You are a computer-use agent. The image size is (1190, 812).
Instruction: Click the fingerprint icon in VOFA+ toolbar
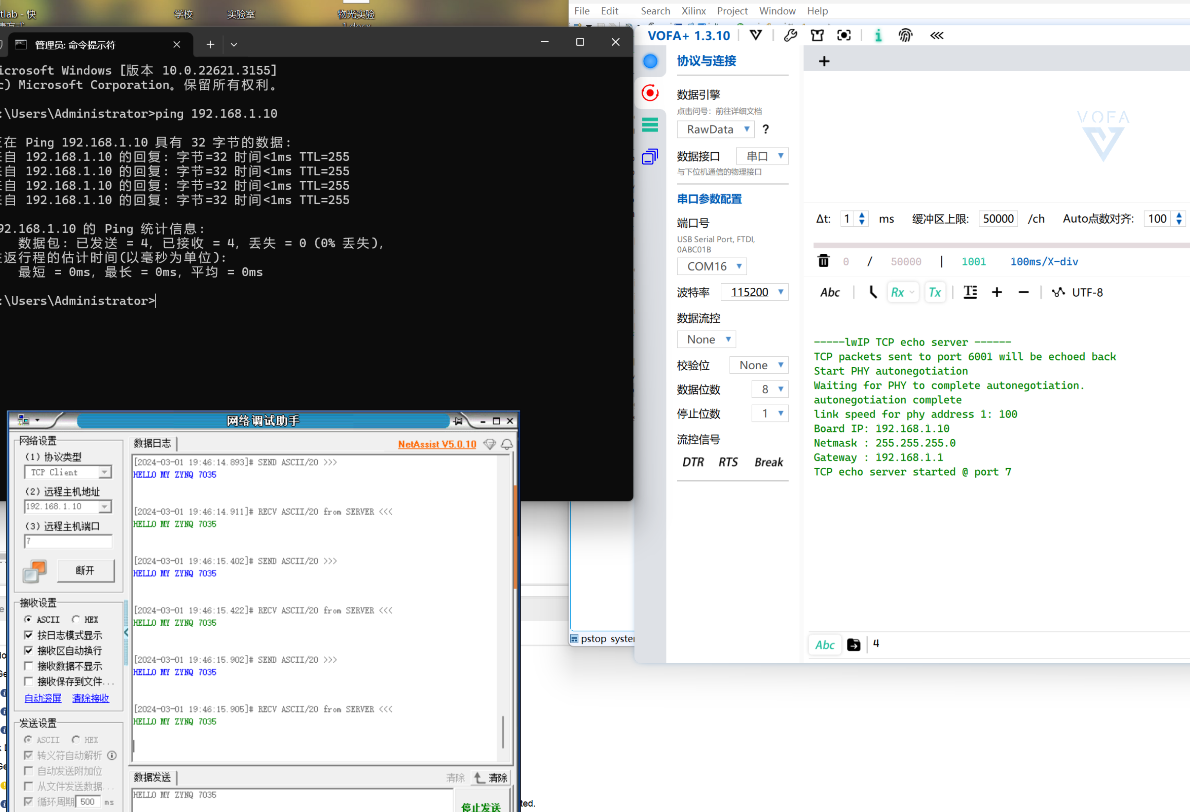[x=905, y=35]
